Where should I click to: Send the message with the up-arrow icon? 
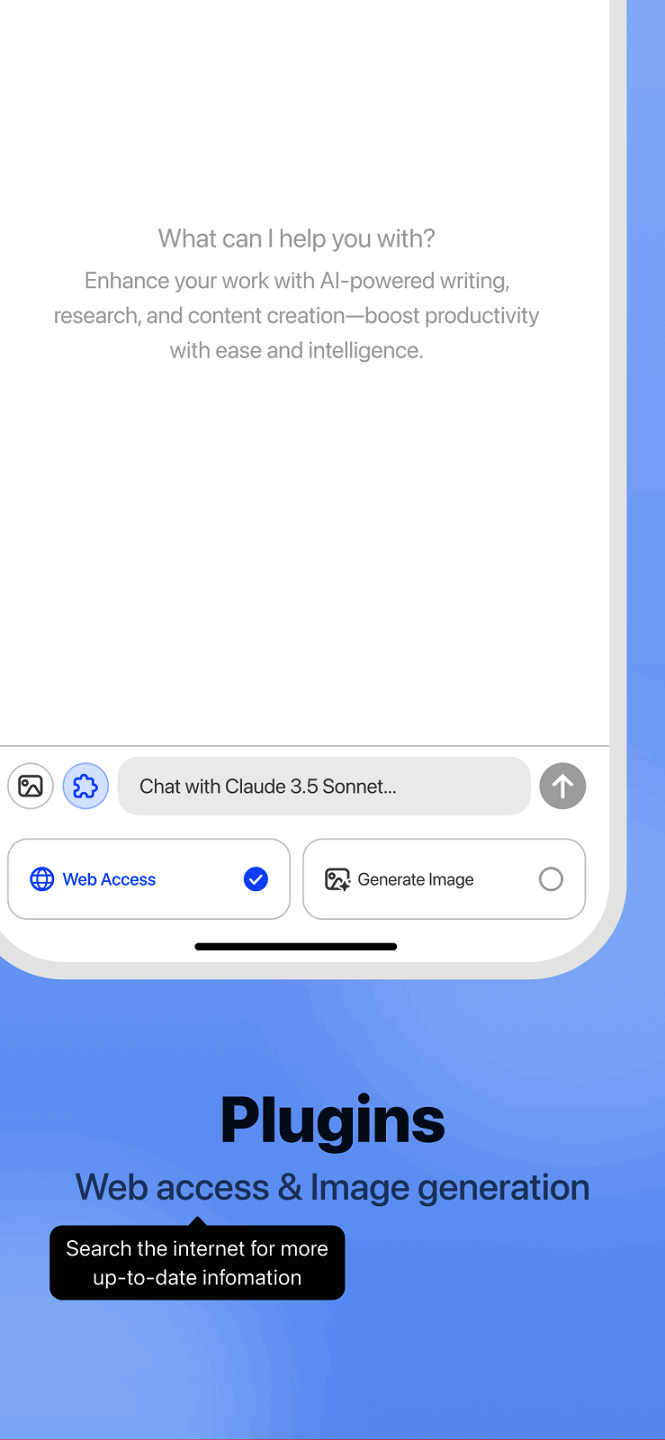point(563,786)
